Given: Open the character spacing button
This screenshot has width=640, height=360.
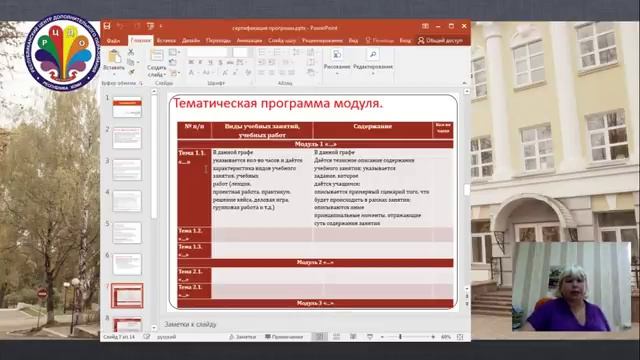Looking at the screenshot, I should (x=241, y=62).
